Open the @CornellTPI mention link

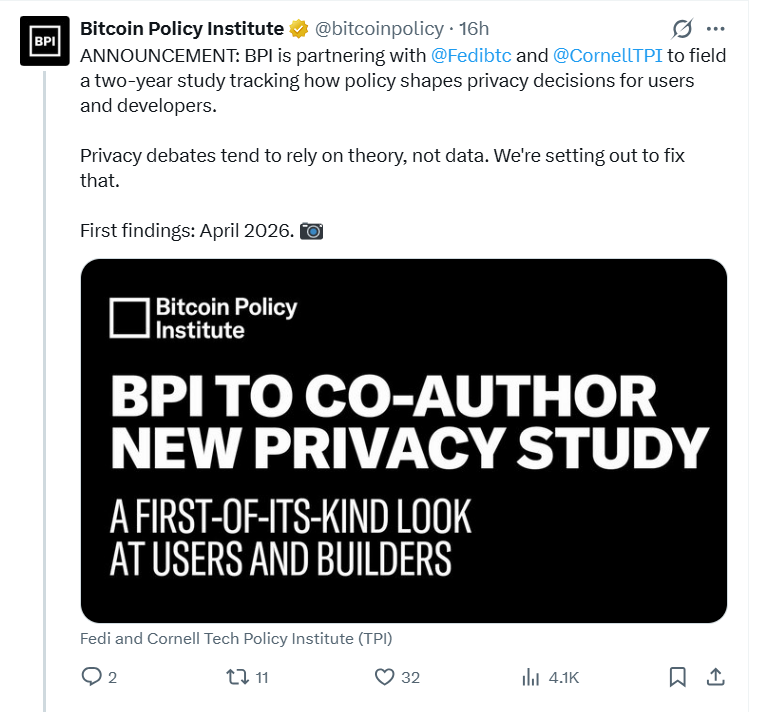click(605, 55)
